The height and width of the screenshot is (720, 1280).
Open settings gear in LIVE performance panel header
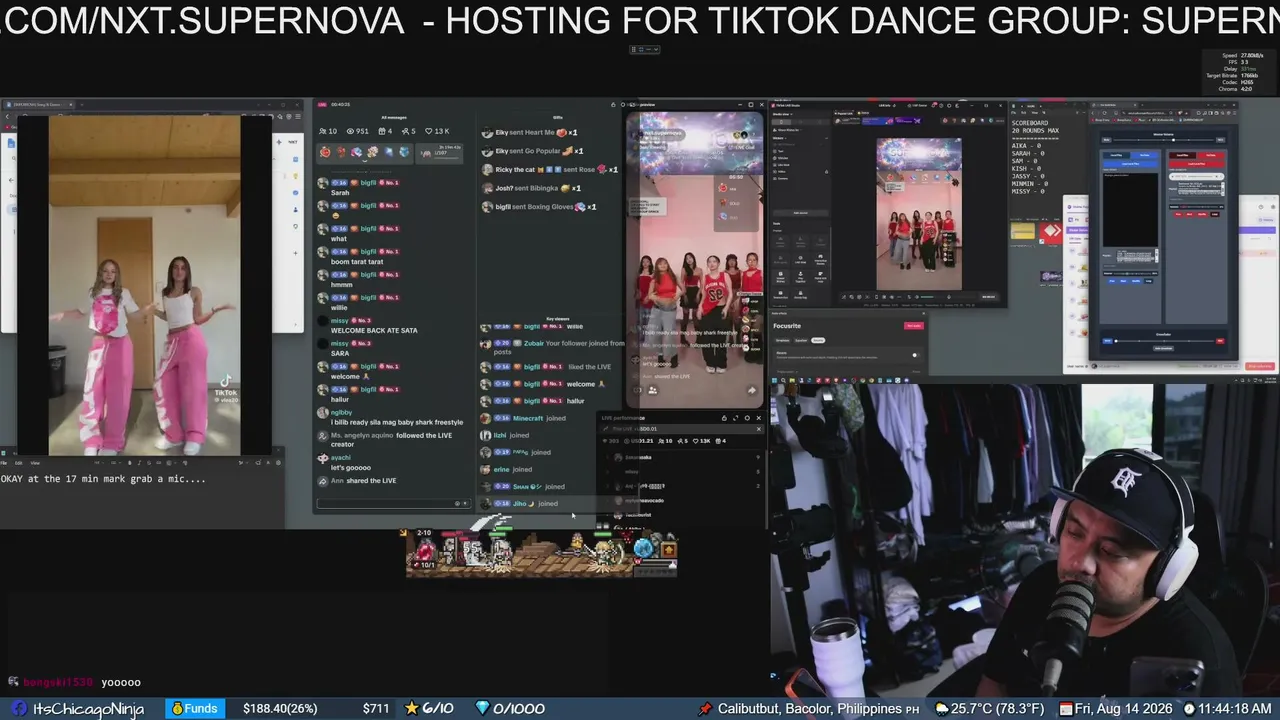747,418
